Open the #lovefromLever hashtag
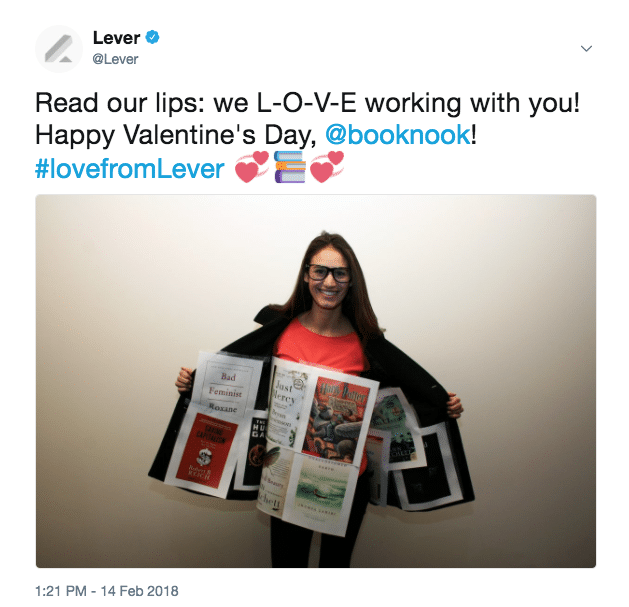The image size is (629, 607). [130, 168]
